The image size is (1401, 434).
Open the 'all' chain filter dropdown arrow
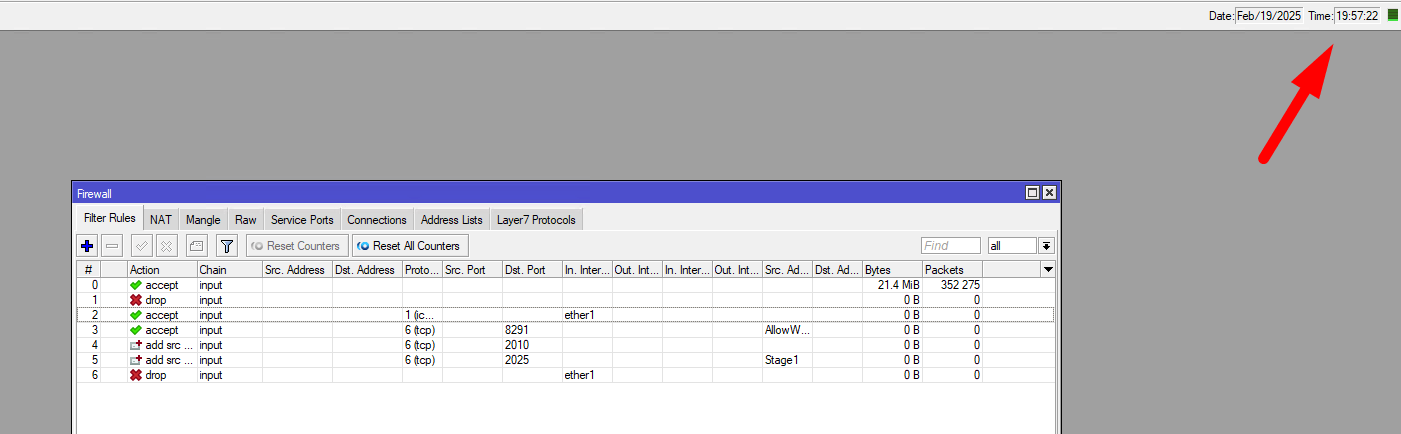1047,245
